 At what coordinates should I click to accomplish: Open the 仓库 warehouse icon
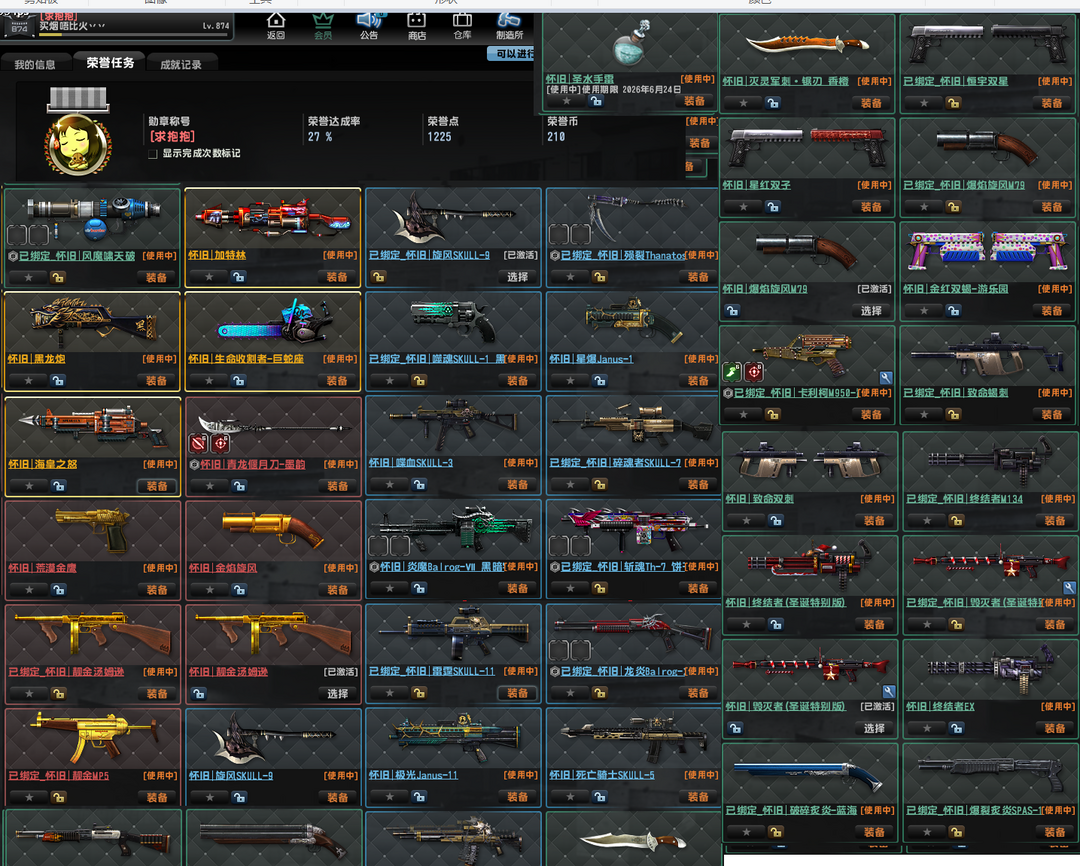click(462, 21)
